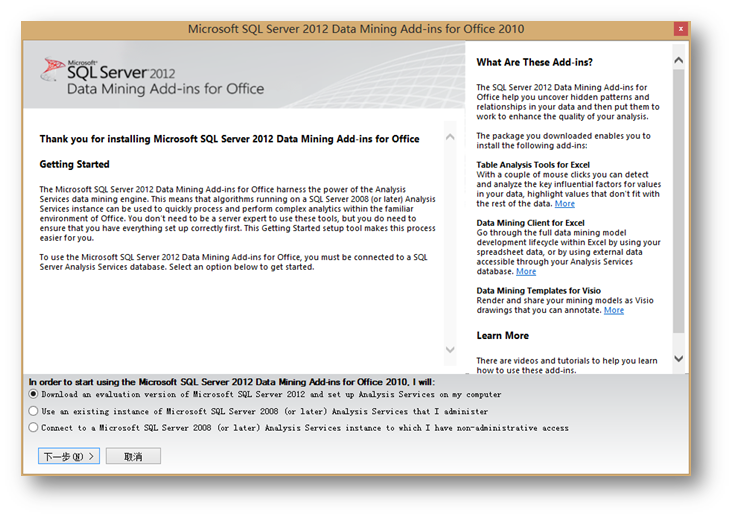Click the window title bar text
The image size is (733, 518).
[x=356, y=29]
